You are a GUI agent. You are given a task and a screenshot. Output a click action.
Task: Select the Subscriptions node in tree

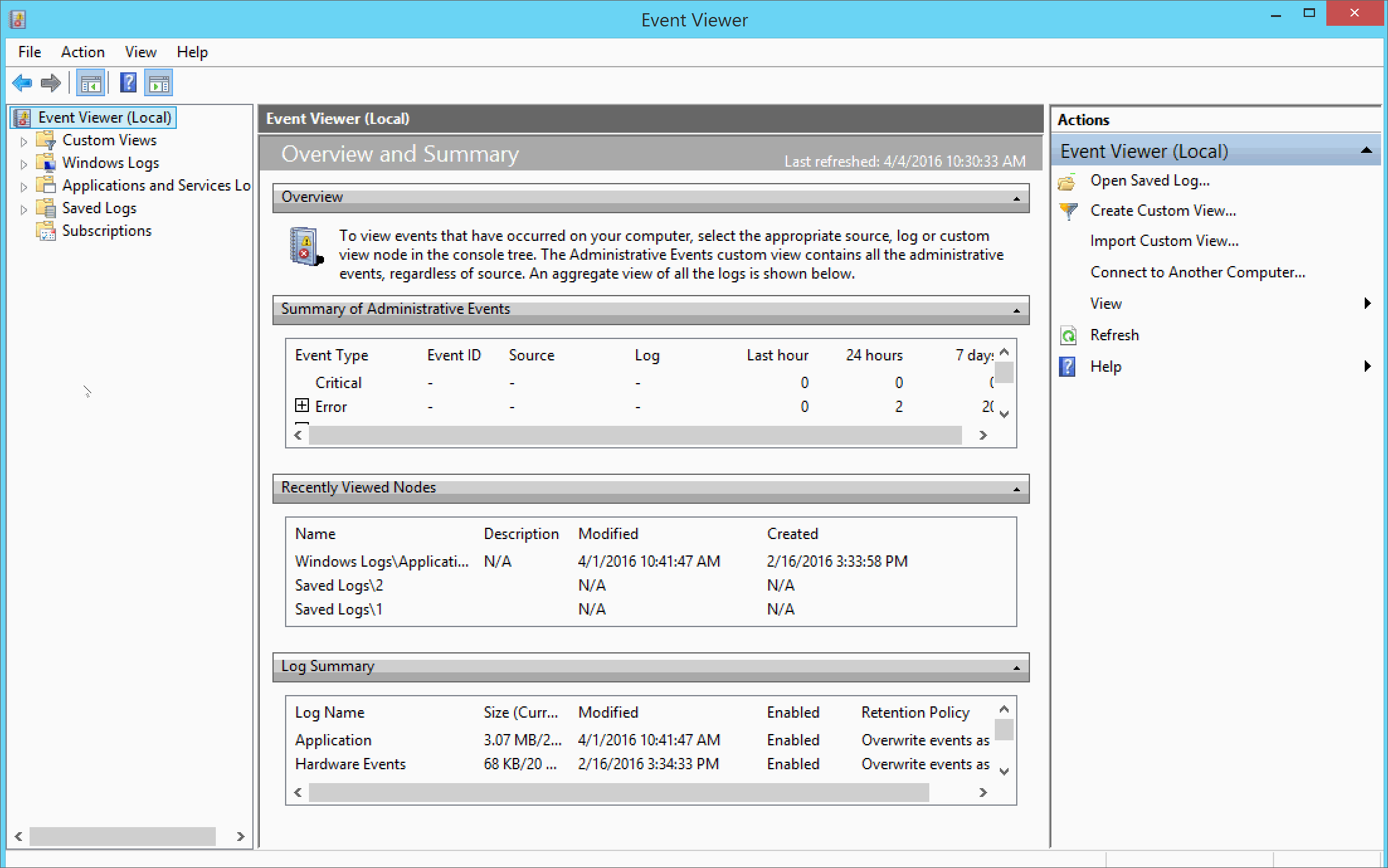click(106, 231)
